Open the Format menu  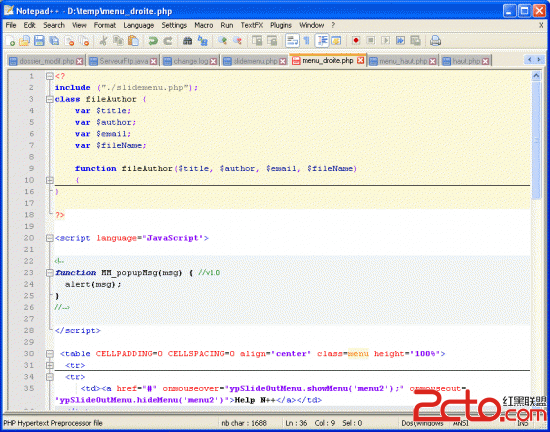tap(105, 25)
